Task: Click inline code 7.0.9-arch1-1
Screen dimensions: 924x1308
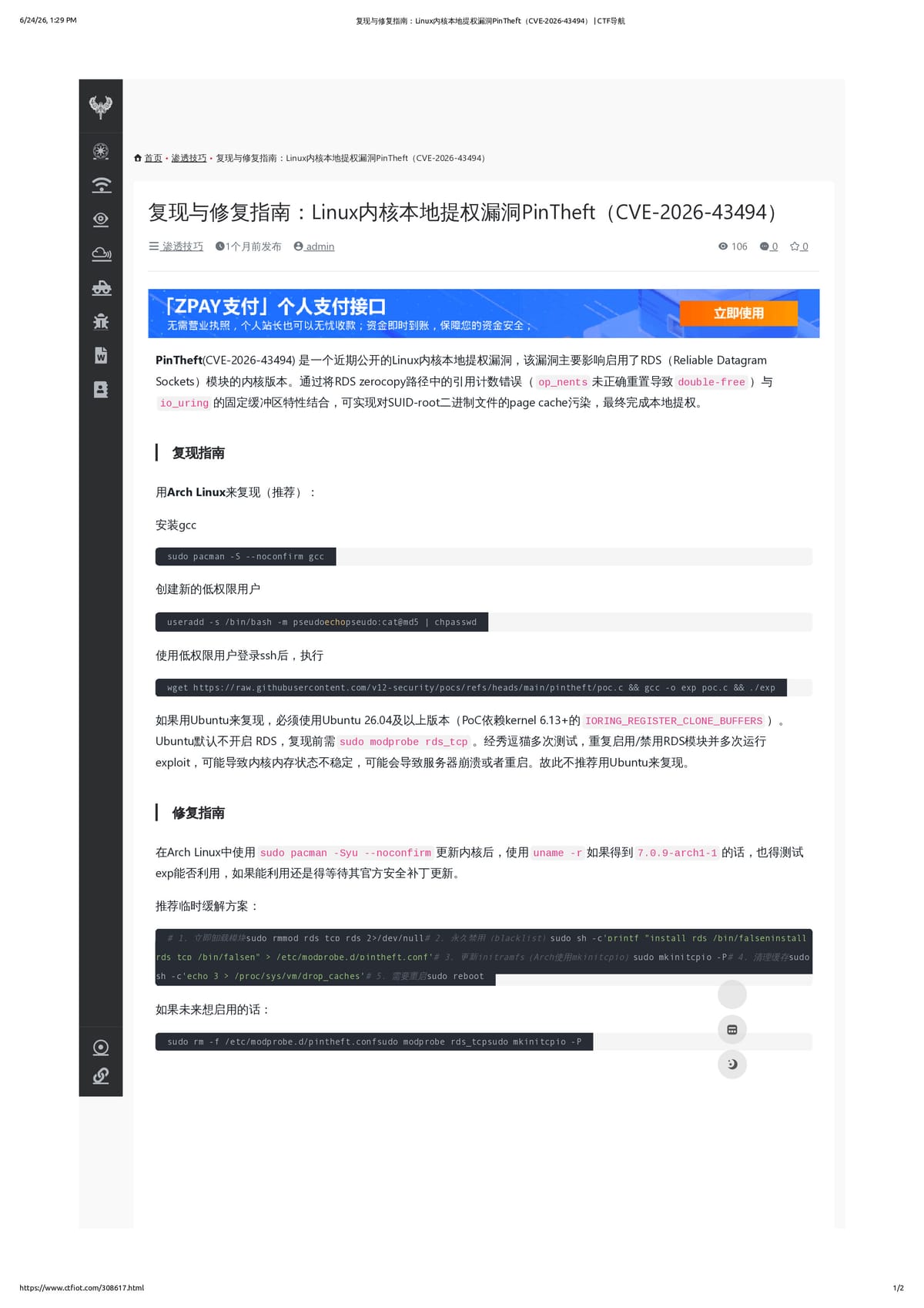Action: (x=678, y=853)
